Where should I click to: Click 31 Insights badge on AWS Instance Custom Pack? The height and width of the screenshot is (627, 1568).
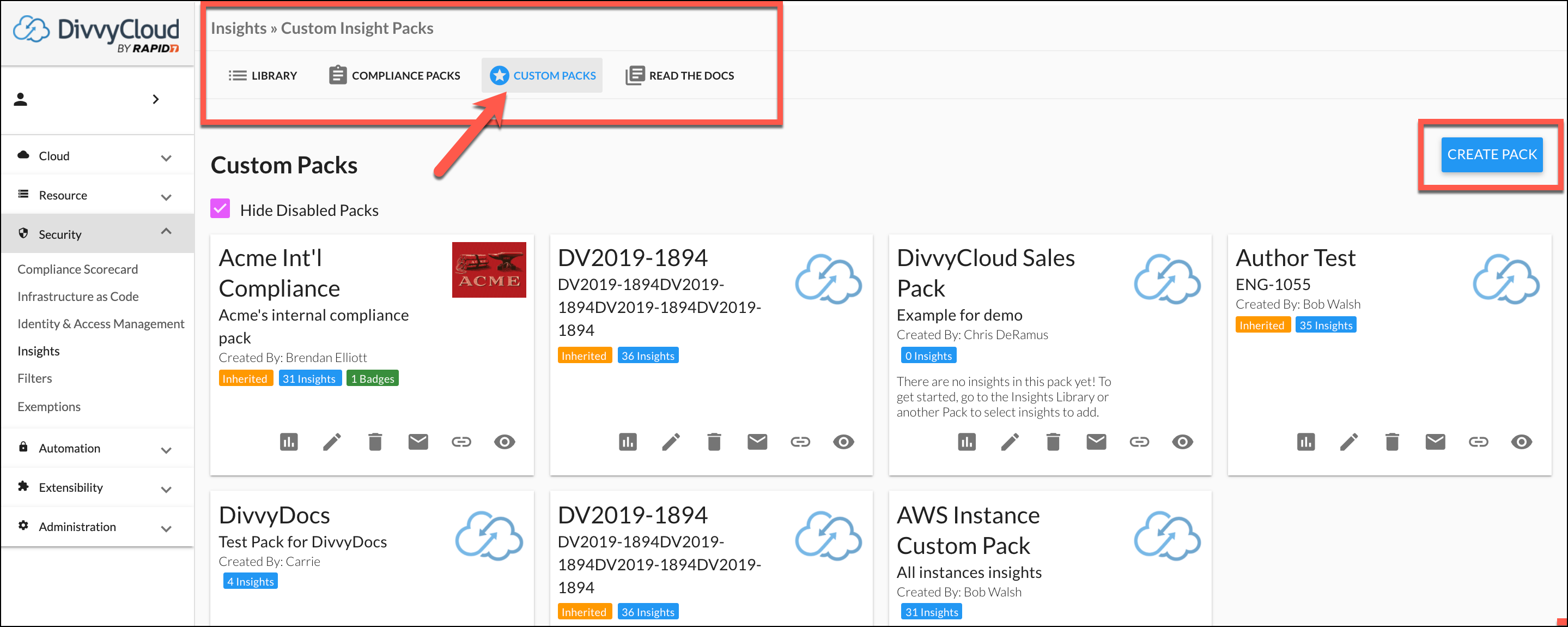[x=931, y=612]
